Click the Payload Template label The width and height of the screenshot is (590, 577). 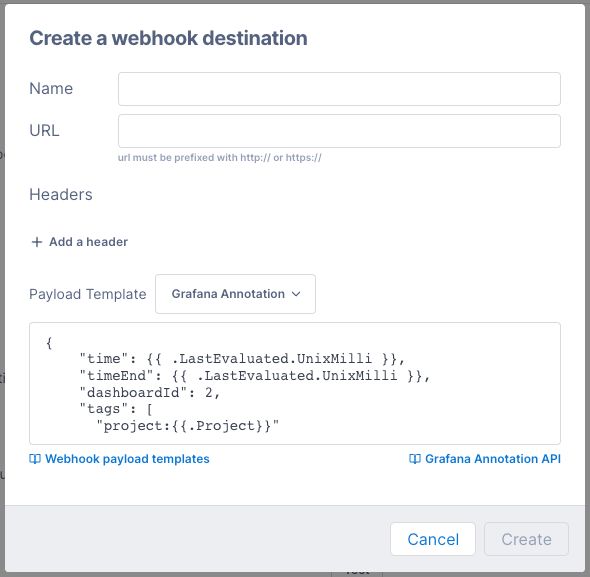tap(88, 294)
